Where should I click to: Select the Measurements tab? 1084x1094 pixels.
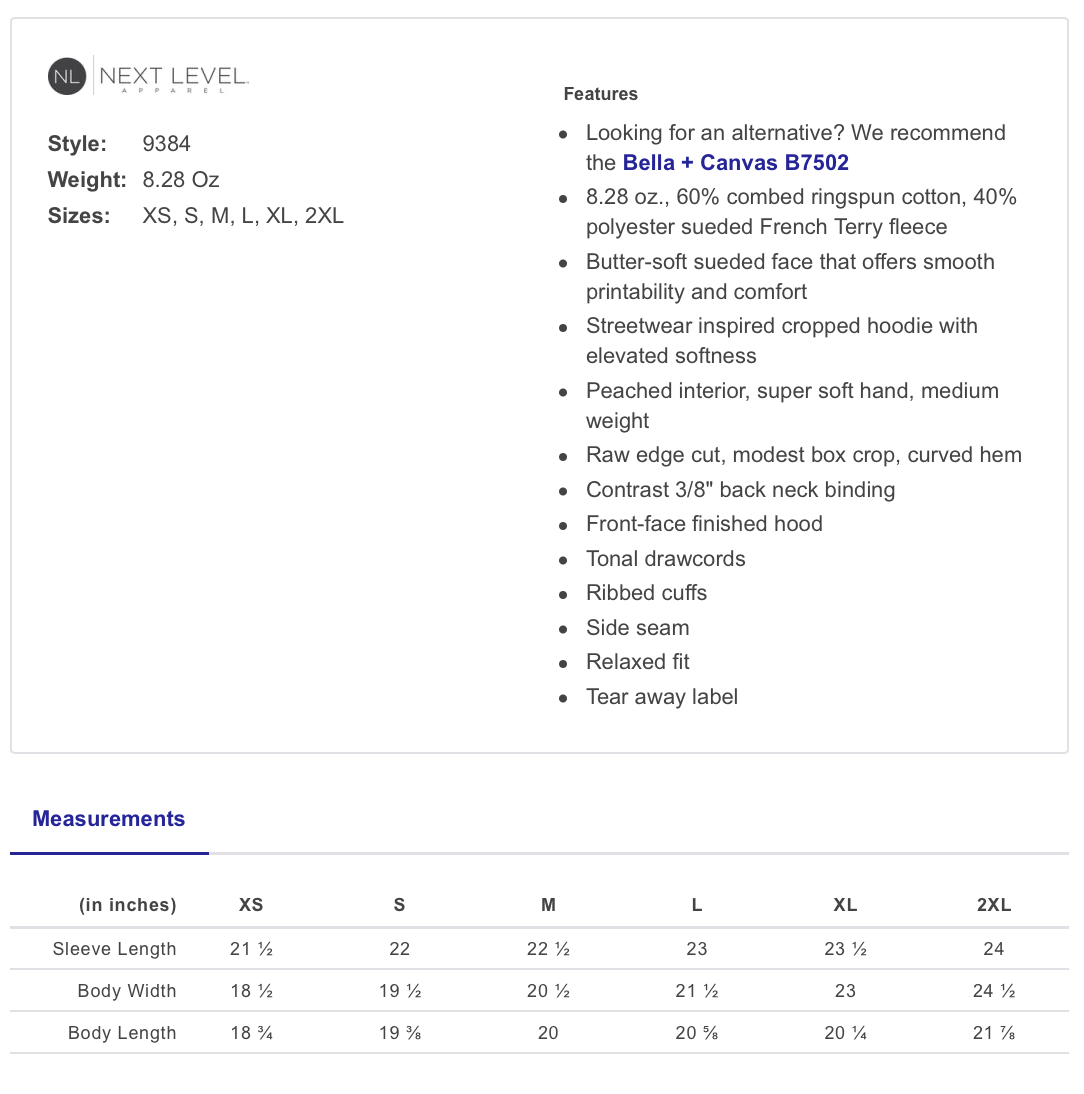coord(109,818)
